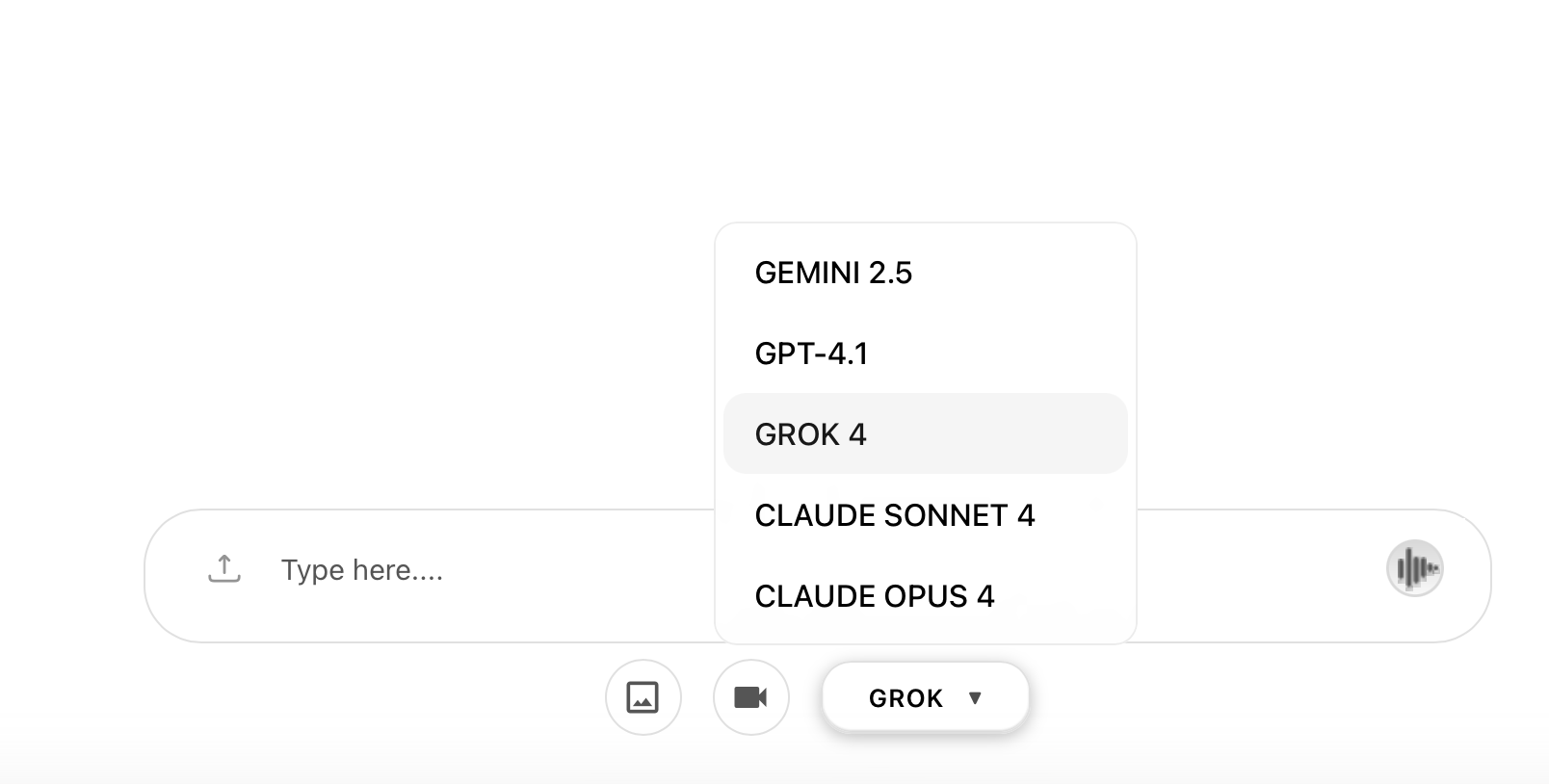Start video mode via the camera icon
The width and height of the screenshot is (1549, 784).
751,697
